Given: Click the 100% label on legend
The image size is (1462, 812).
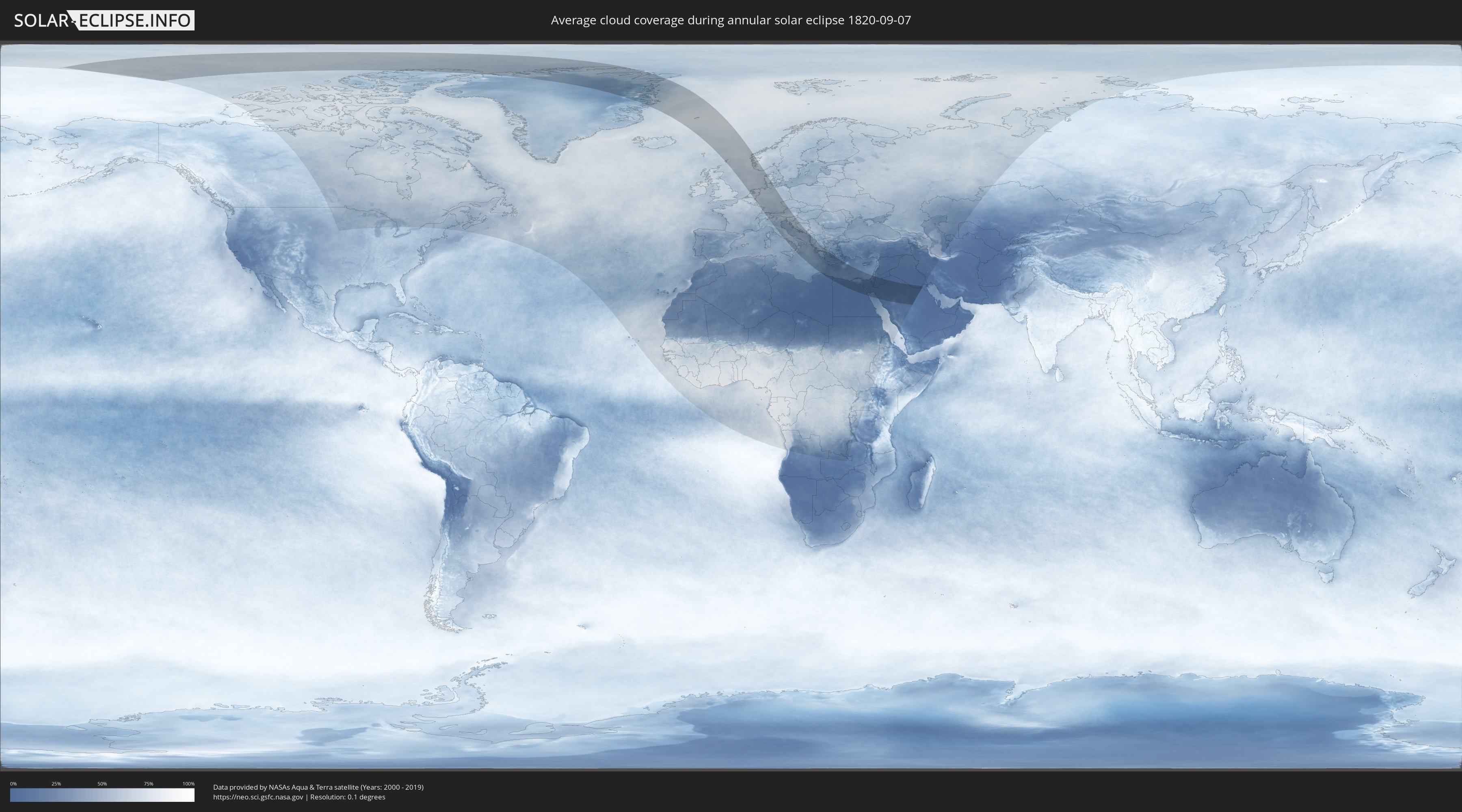Looking at the screenshot, I should pyautogui.click(x=188, y=784).
